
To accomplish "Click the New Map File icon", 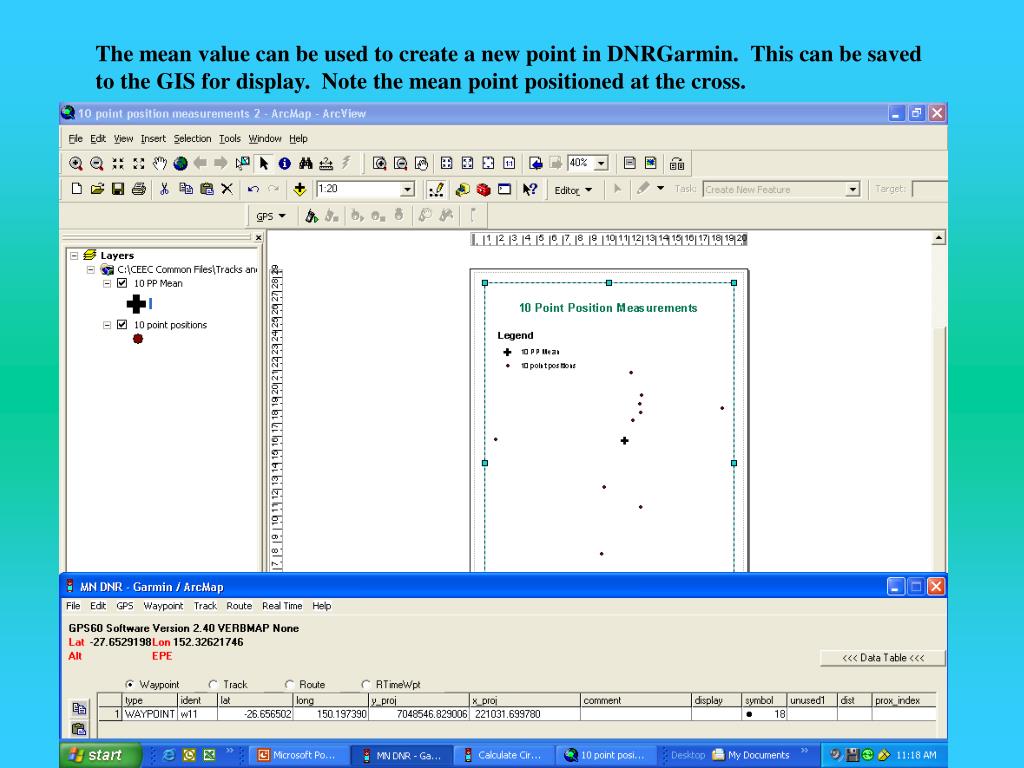I will [76, 189].
